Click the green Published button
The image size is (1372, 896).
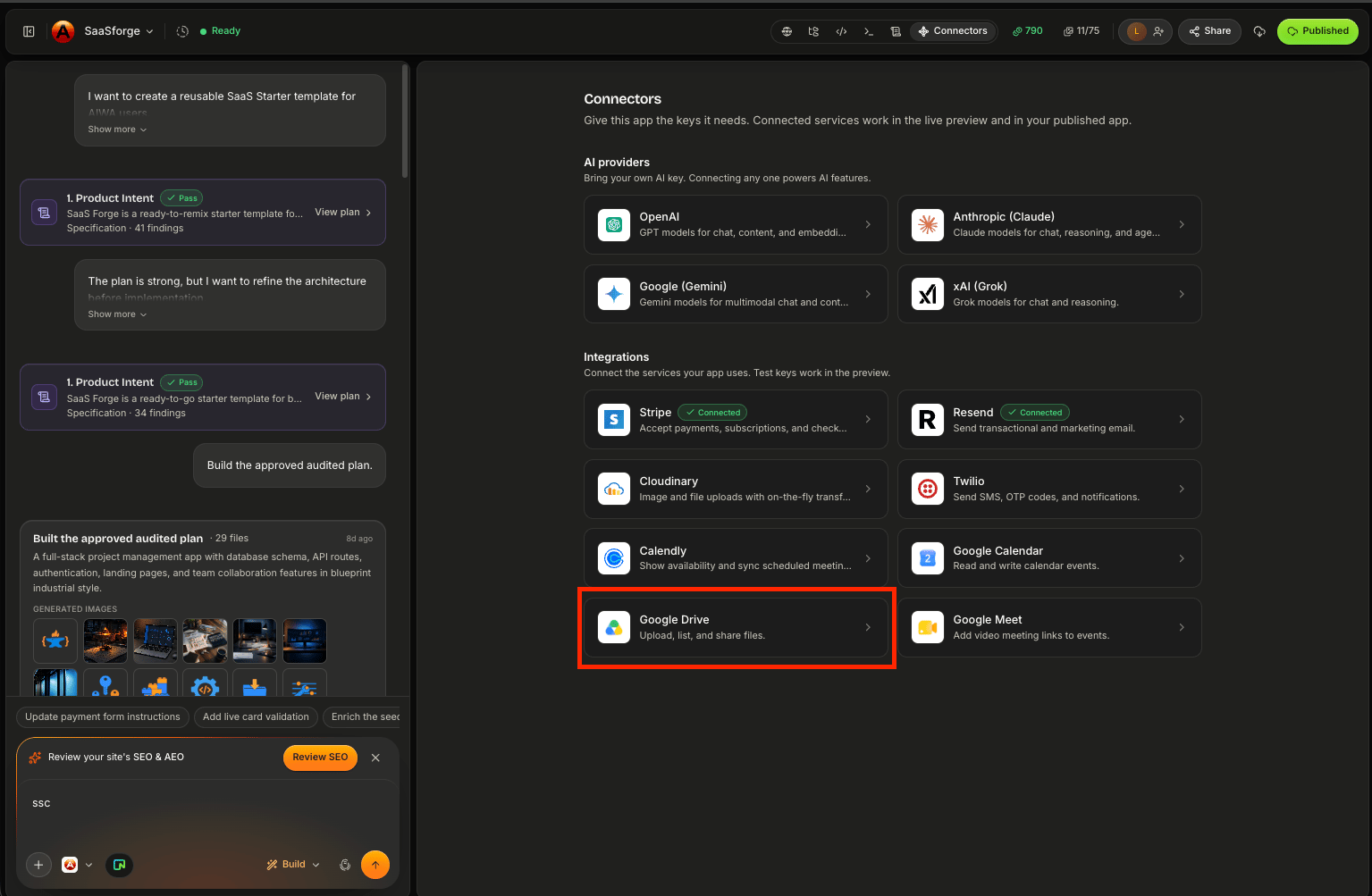point(1317,31)
